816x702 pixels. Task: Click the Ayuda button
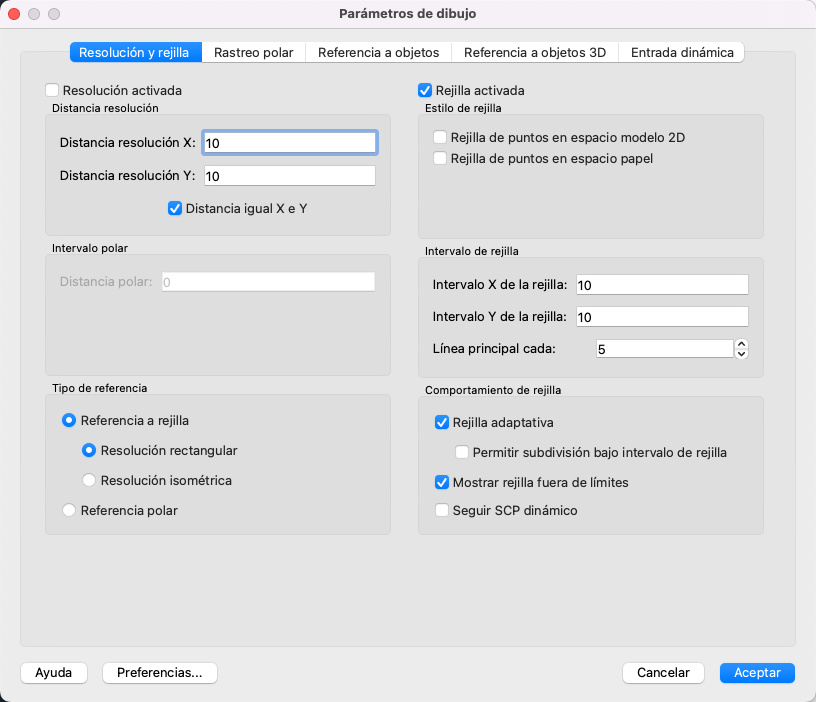(x=54, y=673)
